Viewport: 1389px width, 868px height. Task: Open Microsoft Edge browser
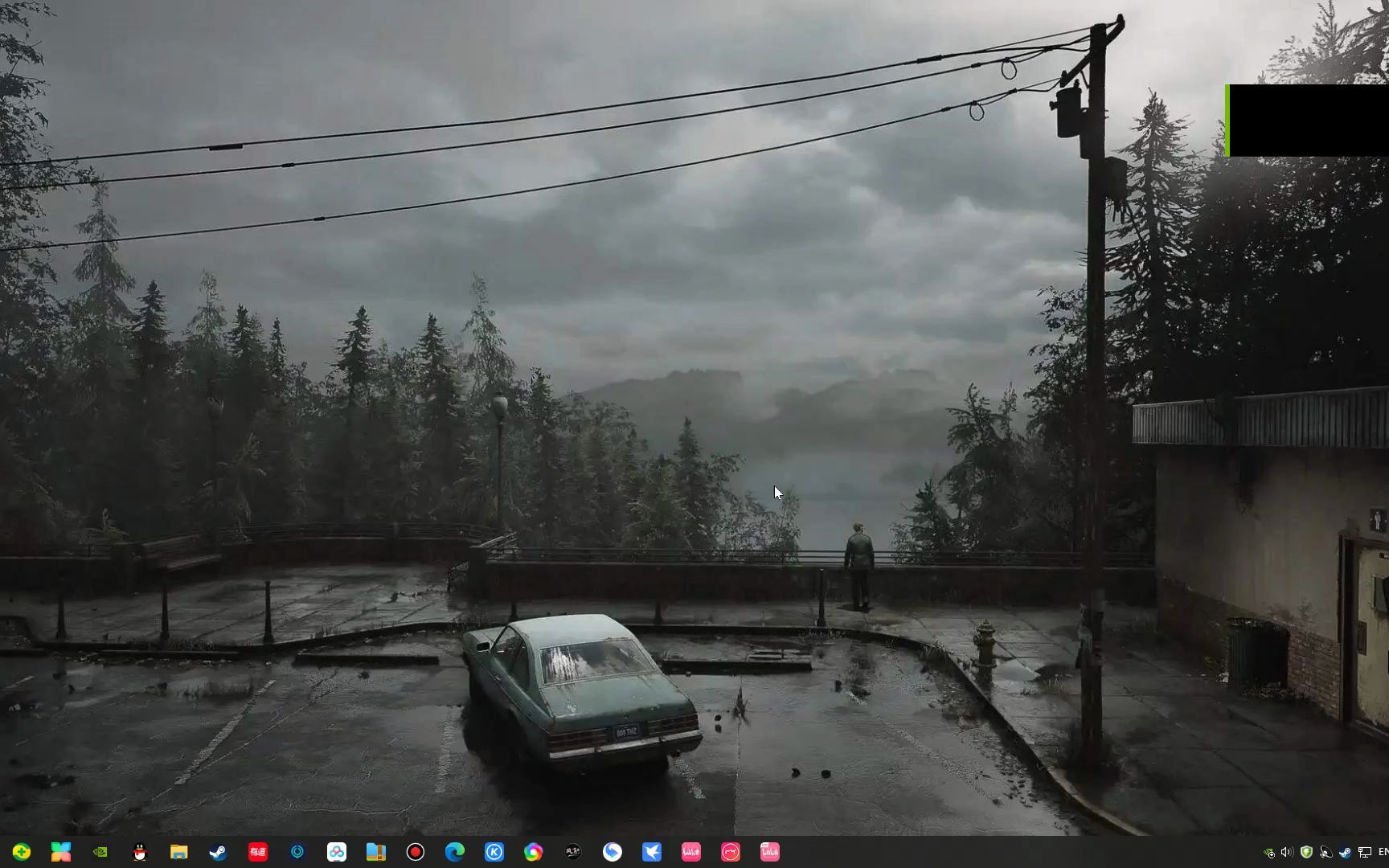click(x=455, y=852)
